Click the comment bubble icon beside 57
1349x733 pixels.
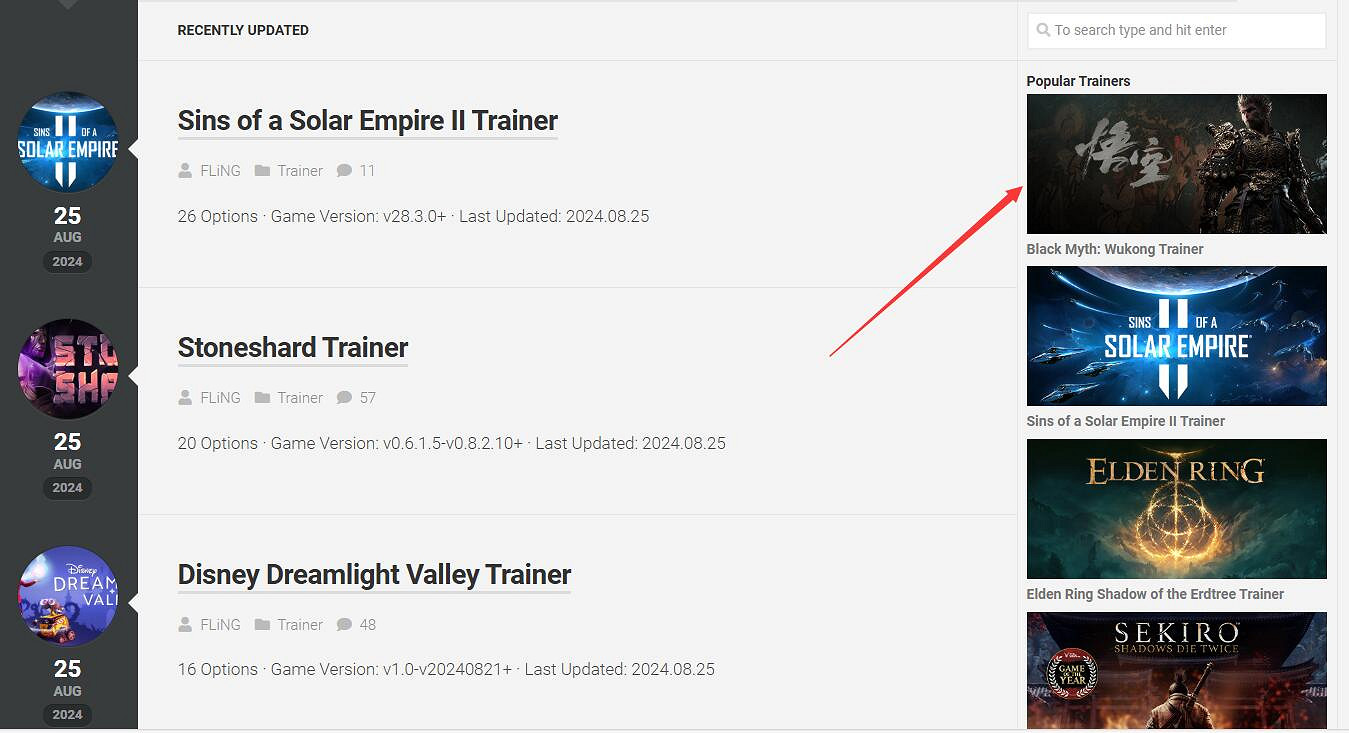coord(344,398)
